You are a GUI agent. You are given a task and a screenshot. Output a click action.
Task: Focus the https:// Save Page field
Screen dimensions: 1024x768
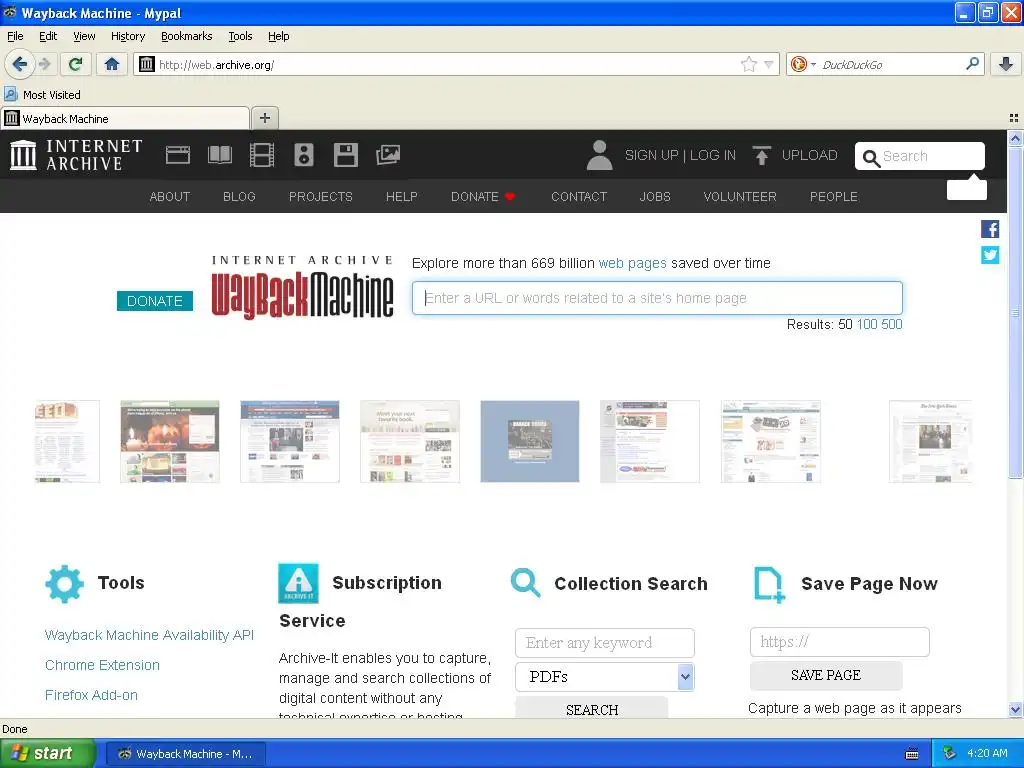point(839,642)
